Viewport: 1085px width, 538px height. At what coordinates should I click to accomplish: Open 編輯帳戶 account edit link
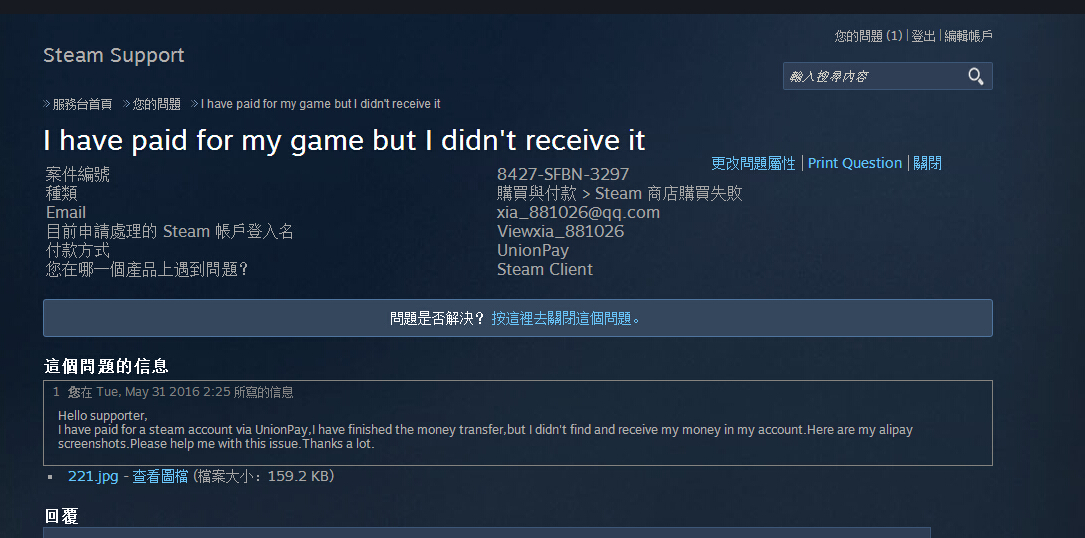pyautogui.click(x=968, y=36)
